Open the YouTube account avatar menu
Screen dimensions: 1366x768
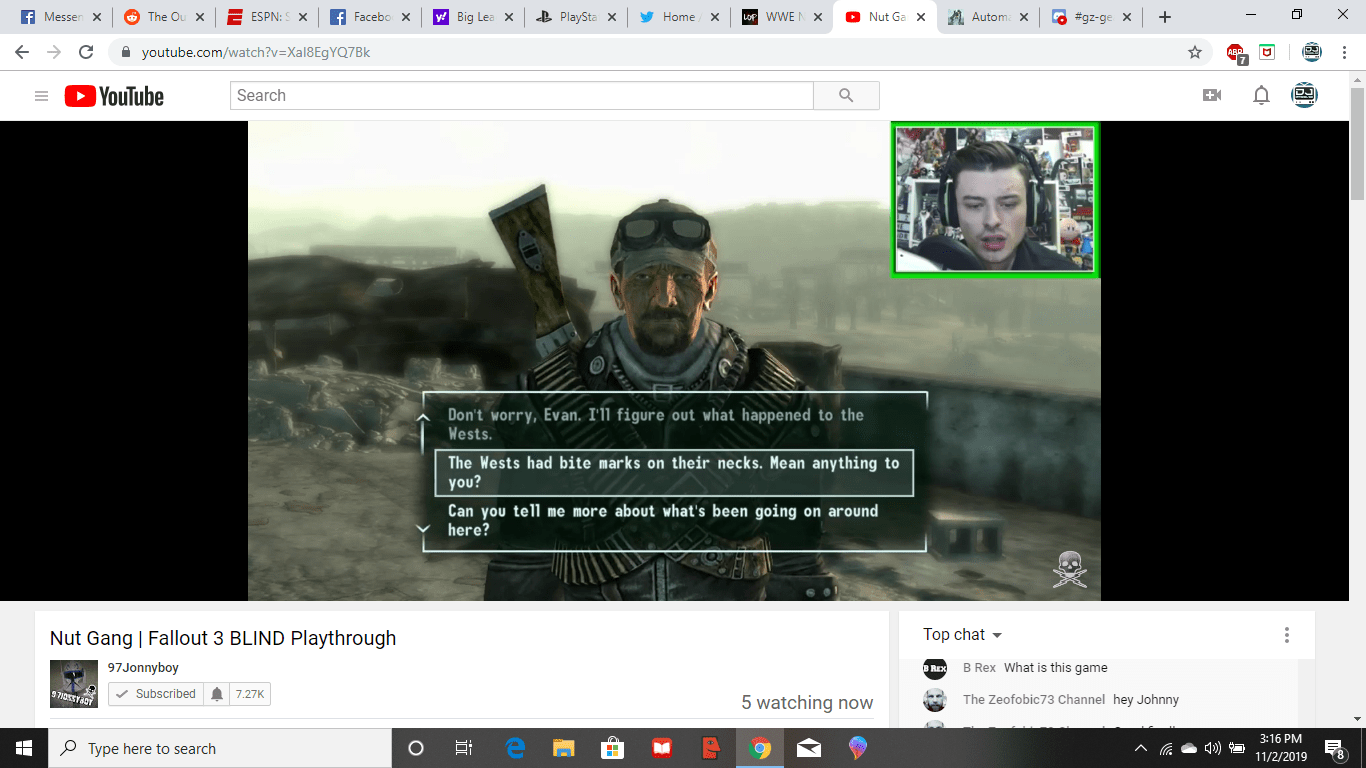[1304, 96]
